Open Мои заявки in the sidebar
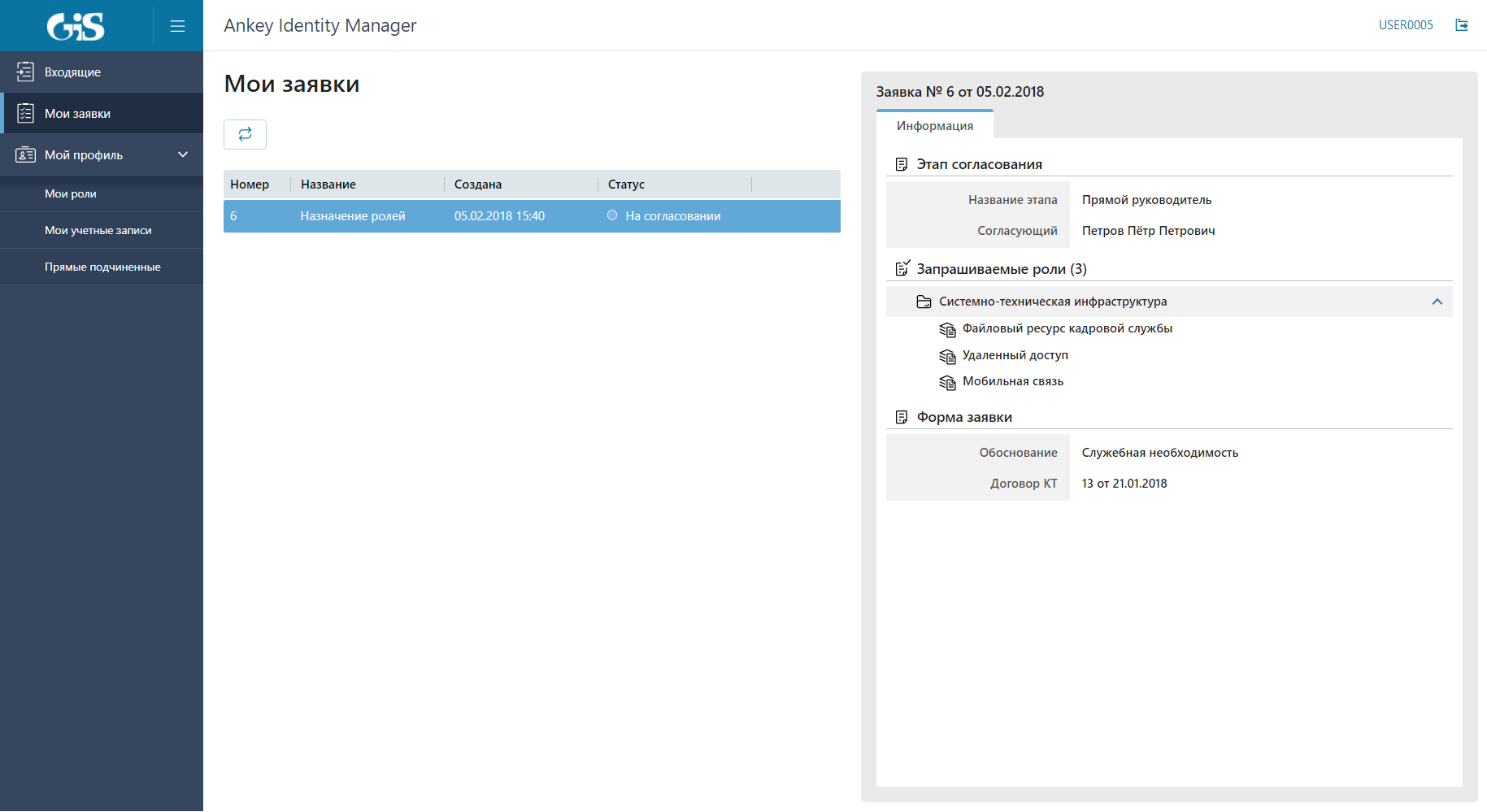The width and height of the screenshot is (1487, 812). [x=77, y=114]
